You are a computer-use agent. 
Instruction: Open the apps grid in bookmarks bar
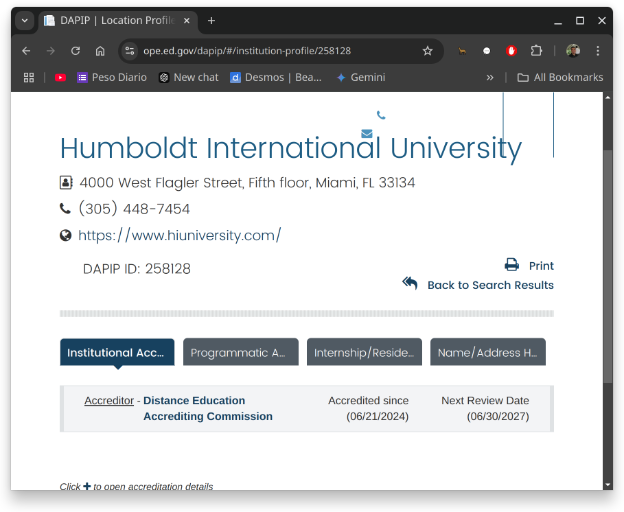(29, 78)
